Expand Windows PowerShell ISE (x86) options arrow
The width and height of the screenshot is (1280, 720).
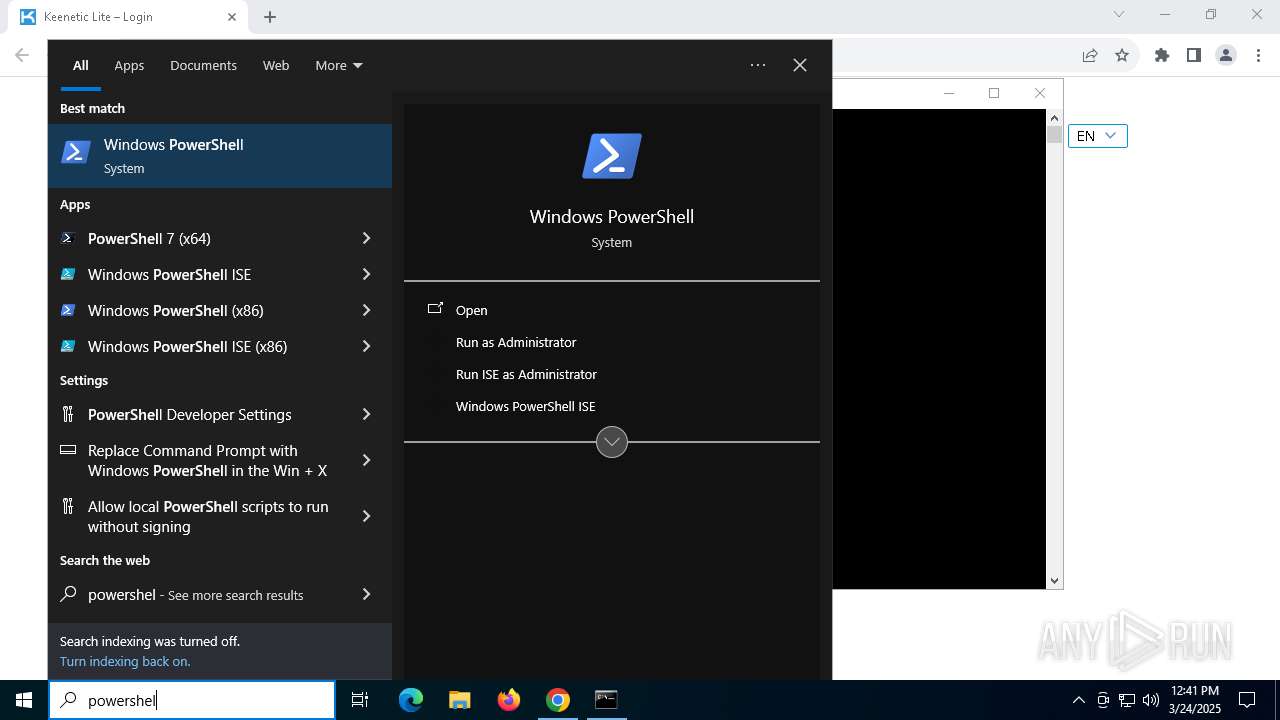pos(366,346)
